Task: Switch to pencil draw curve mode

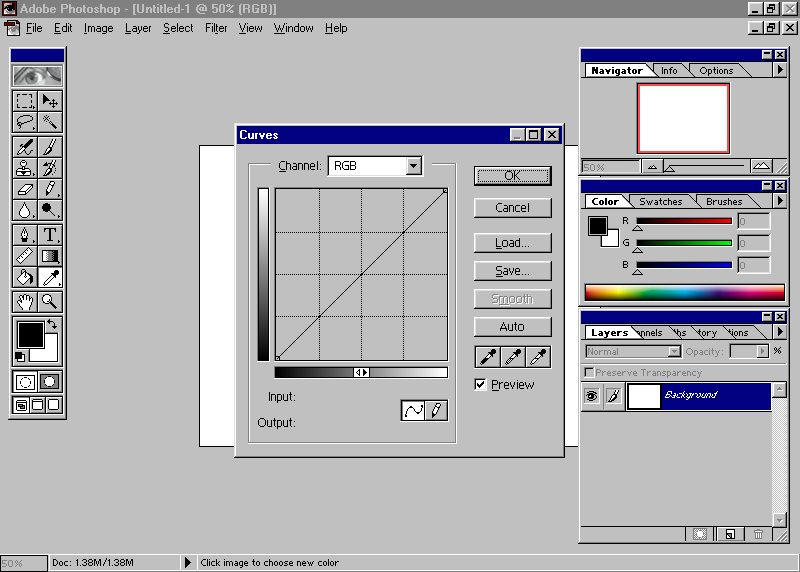Action: tap(436, 410)
